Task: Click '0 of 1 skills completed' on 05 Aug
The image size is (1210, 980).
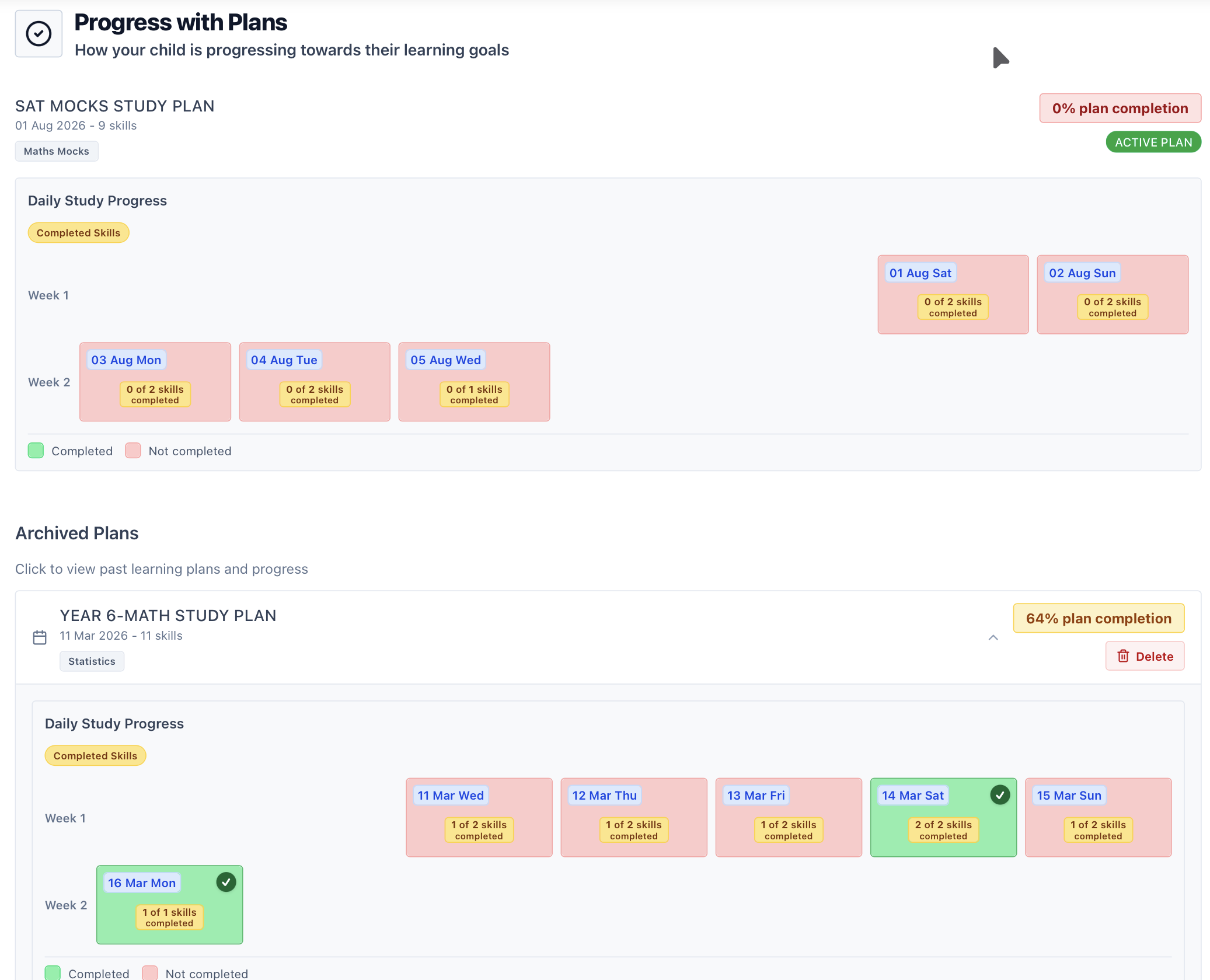Action: click(x=474, y=395)
